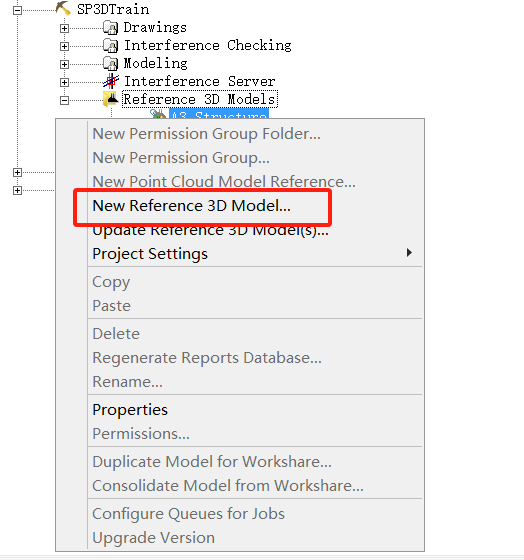Viewport: 524px width, 560px height.
Task: Choose Update Reference 3D Model(s) menu item
Action: coord(210,231)
